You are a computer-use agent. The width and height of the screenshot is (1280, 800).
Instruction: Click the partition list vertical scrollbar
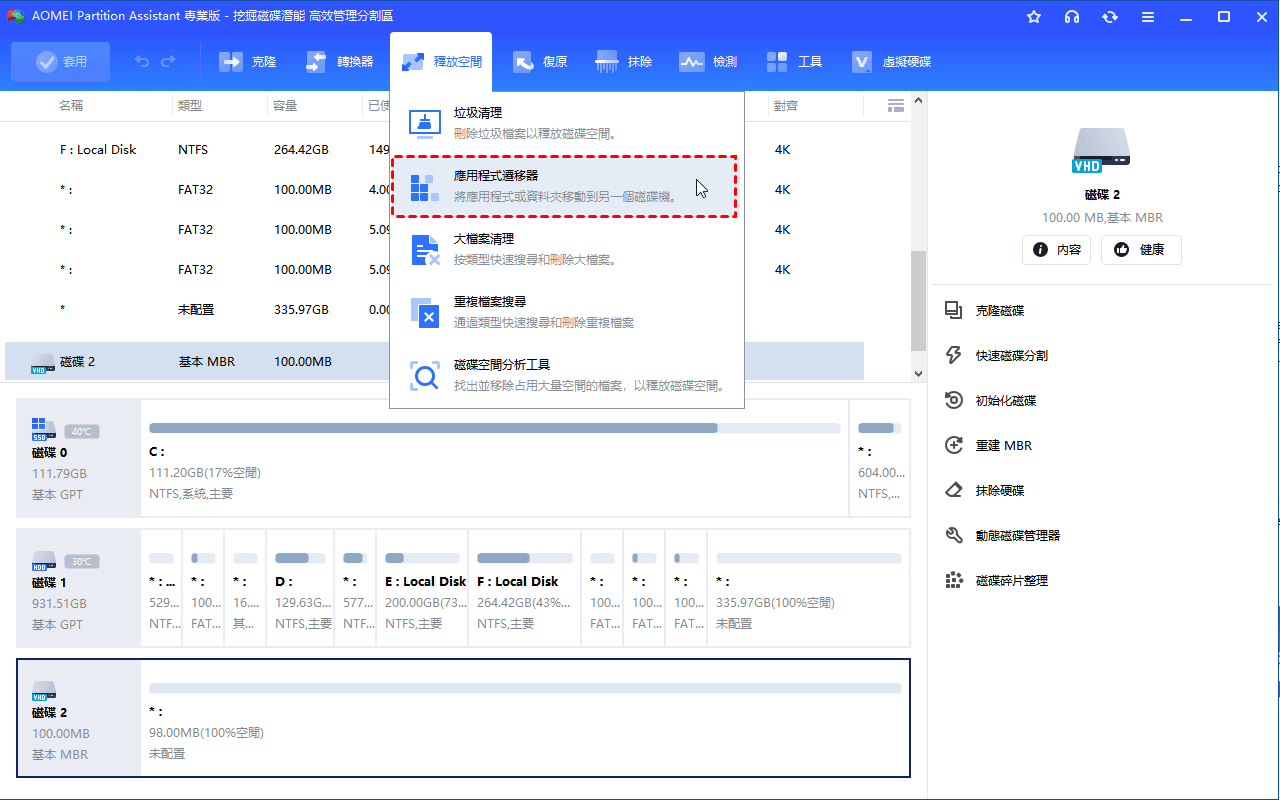(x=918, y=300)
